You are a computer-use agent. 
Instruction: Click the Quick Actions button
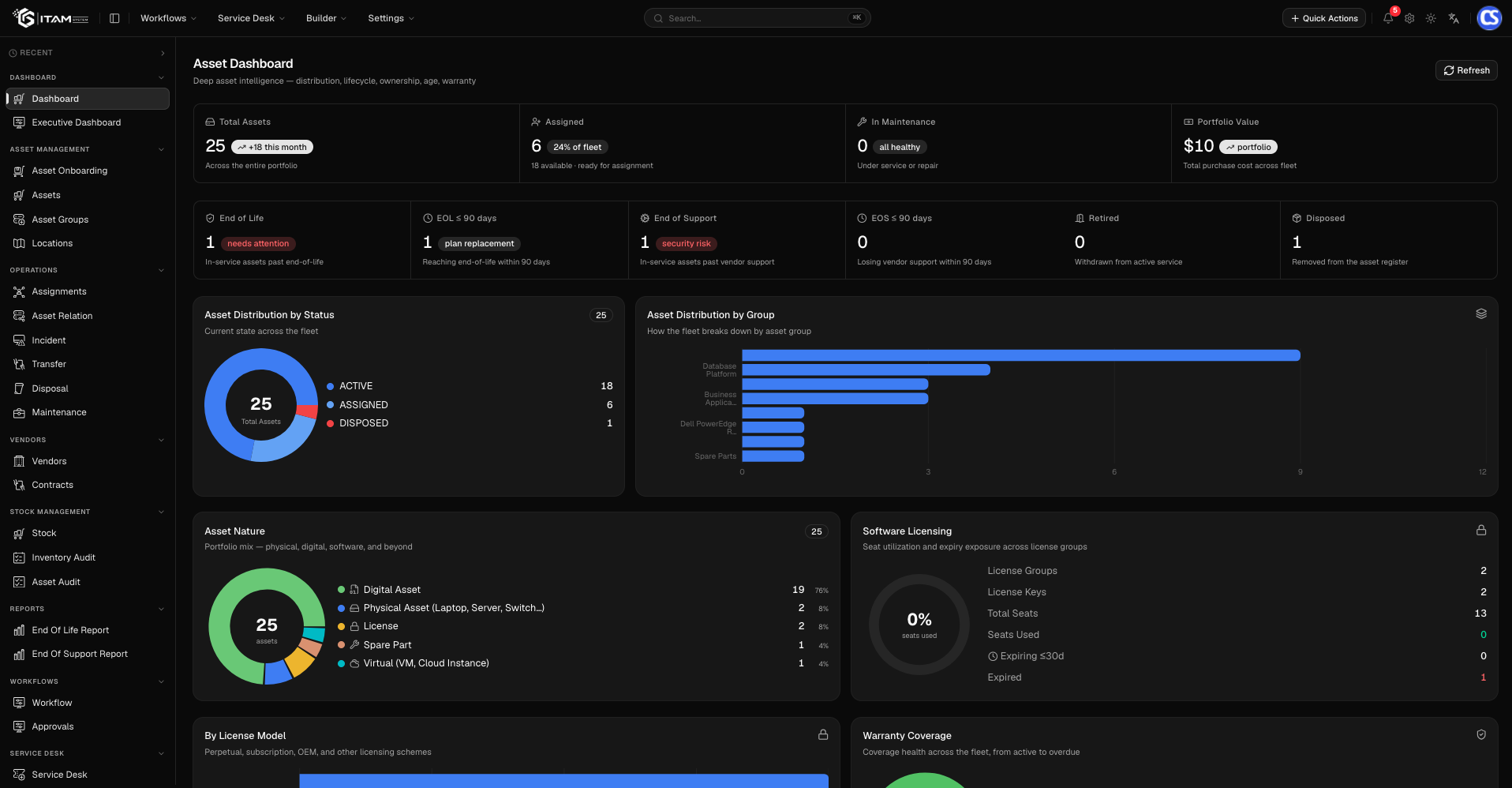[1324, 18]
